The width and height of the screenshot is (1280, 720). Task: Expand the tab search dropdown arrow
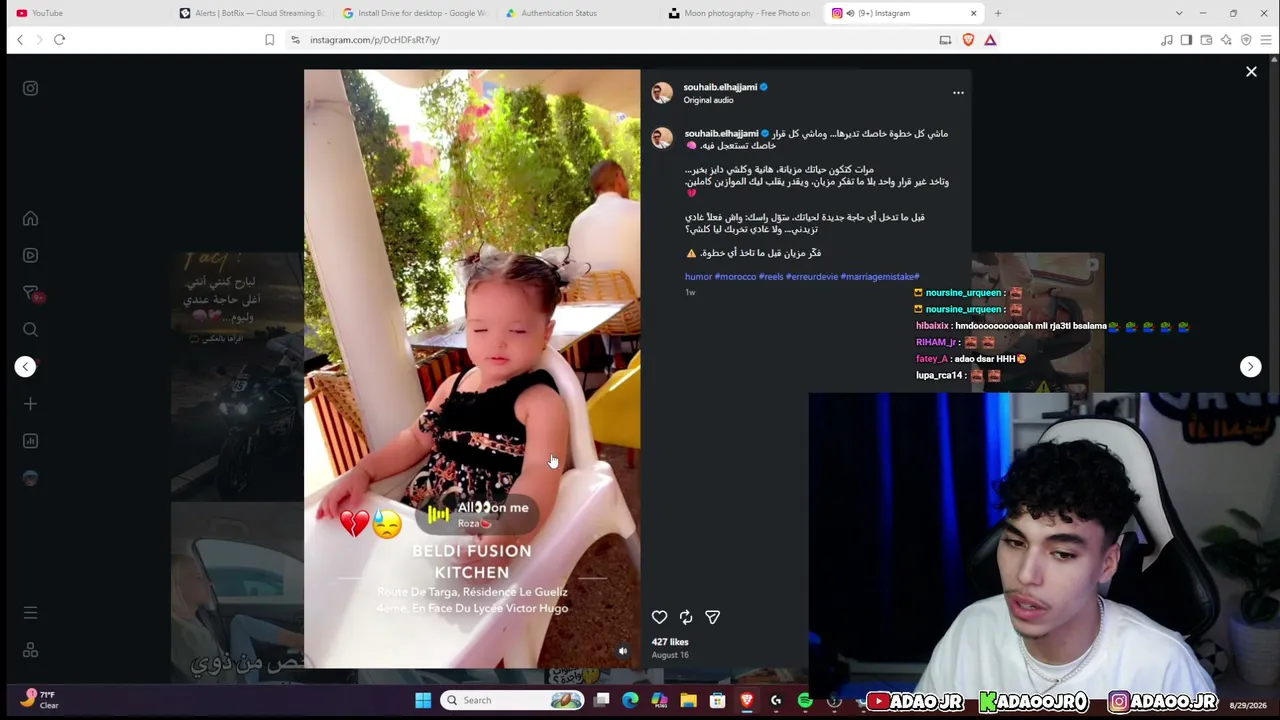(x=1179, y=13)
